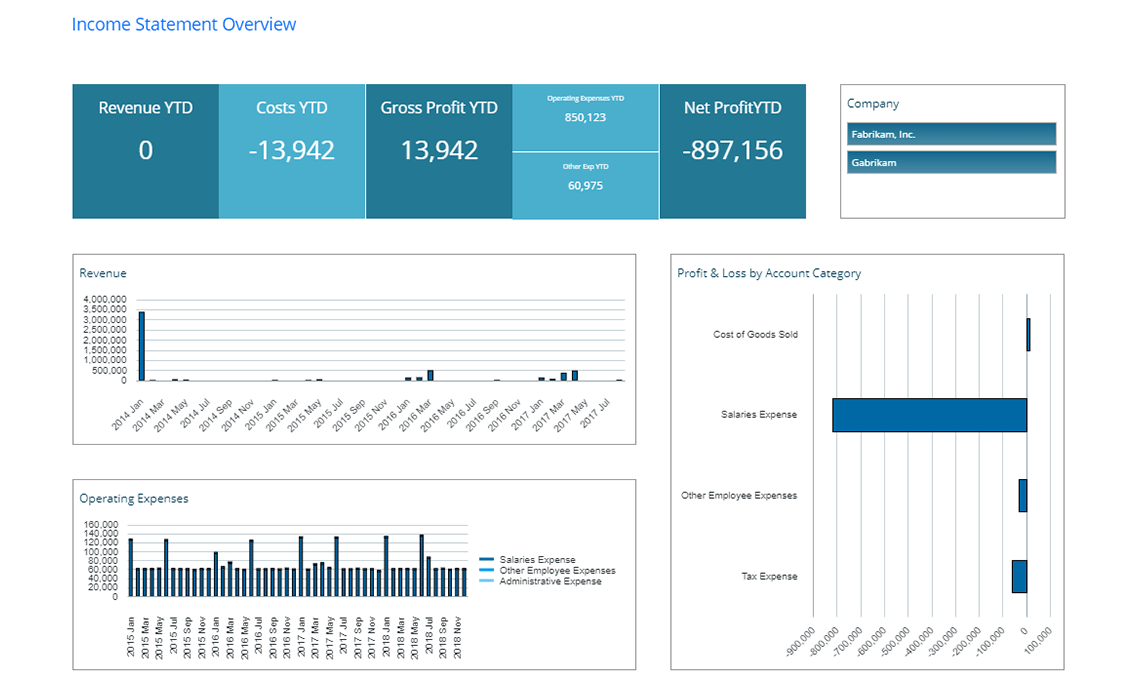
Task: Click the 850,123 operating expenses value
Action: pos(585,117)
